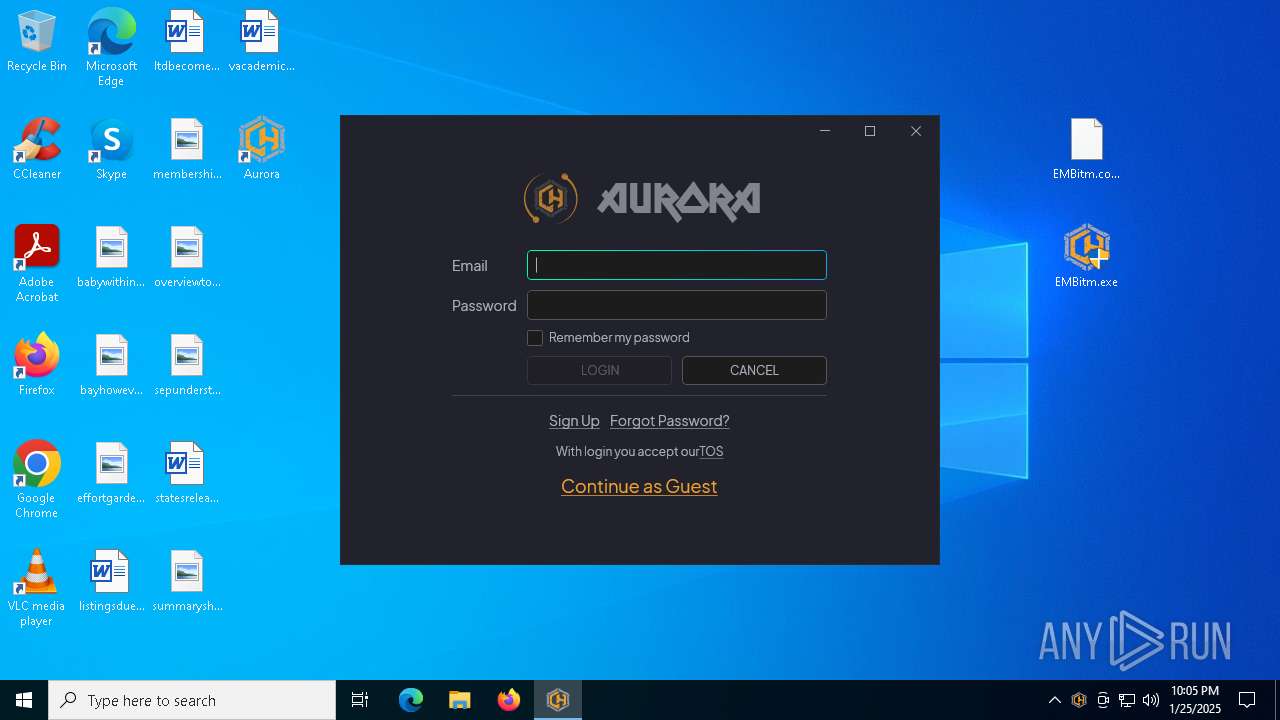The height and width of the screenshot is (720, 1280).
Task: Select the vacademic Word document icon
Action: click(x=261, y=42)
